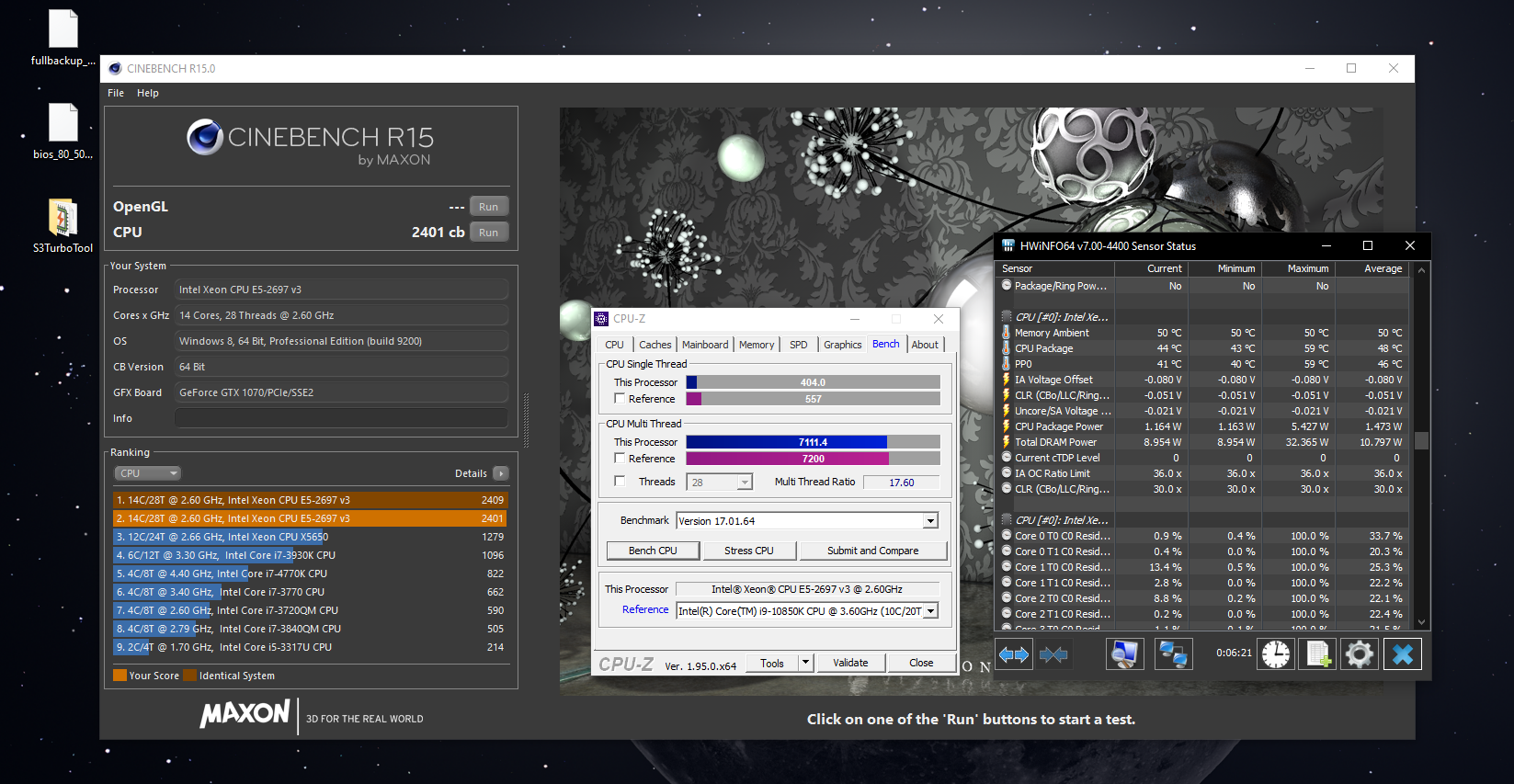Select the S3TurboTool desktop icon

[63, 226]
